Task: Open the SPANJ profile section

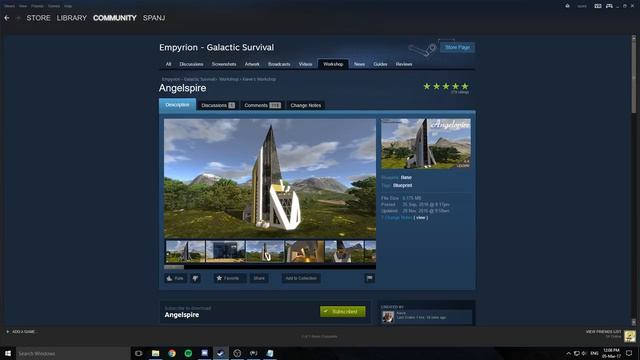Action: tap(154, 18)
